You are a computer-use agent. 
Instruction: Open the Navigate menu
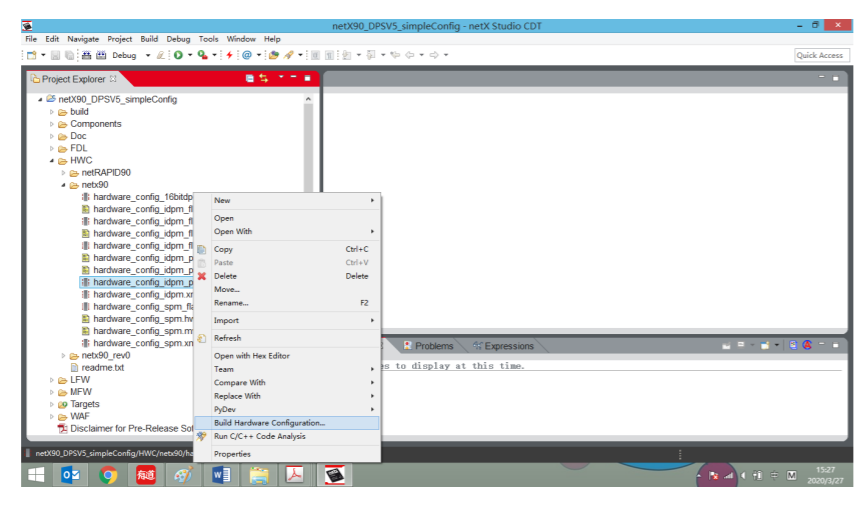coord(83,39)
